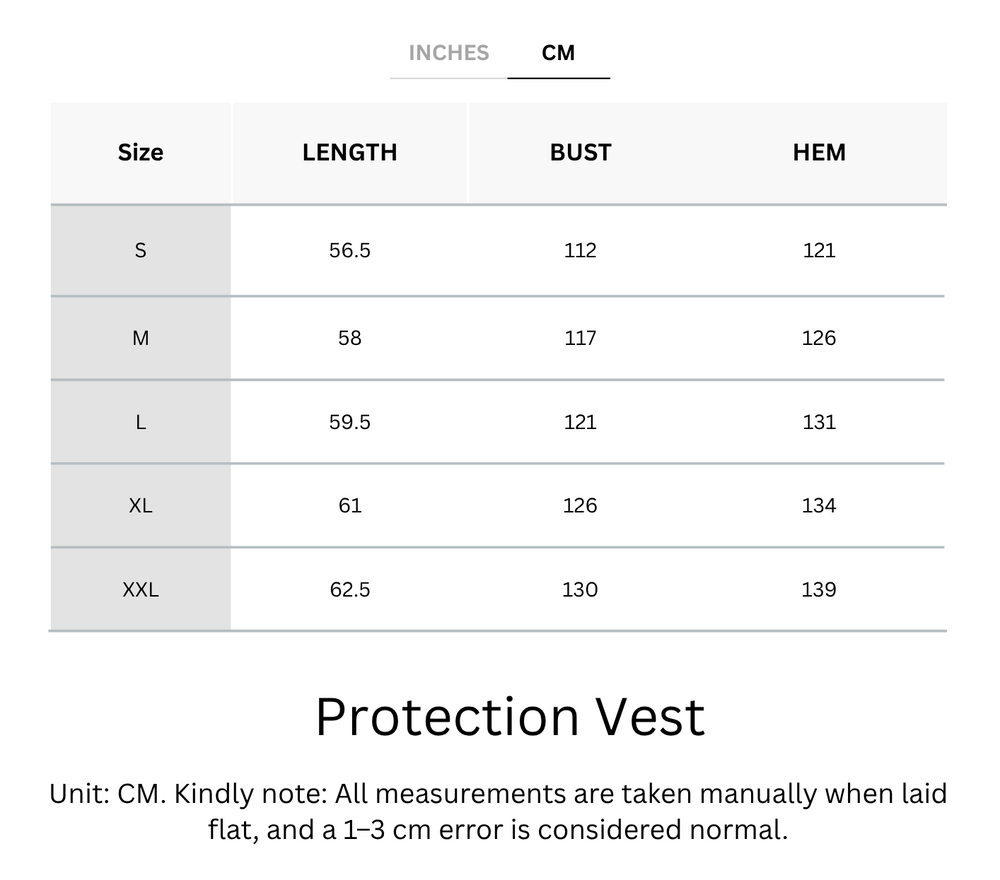Click the 56.5 length value
Viewport: 1000px width, 880px height.
pos(350,251)
